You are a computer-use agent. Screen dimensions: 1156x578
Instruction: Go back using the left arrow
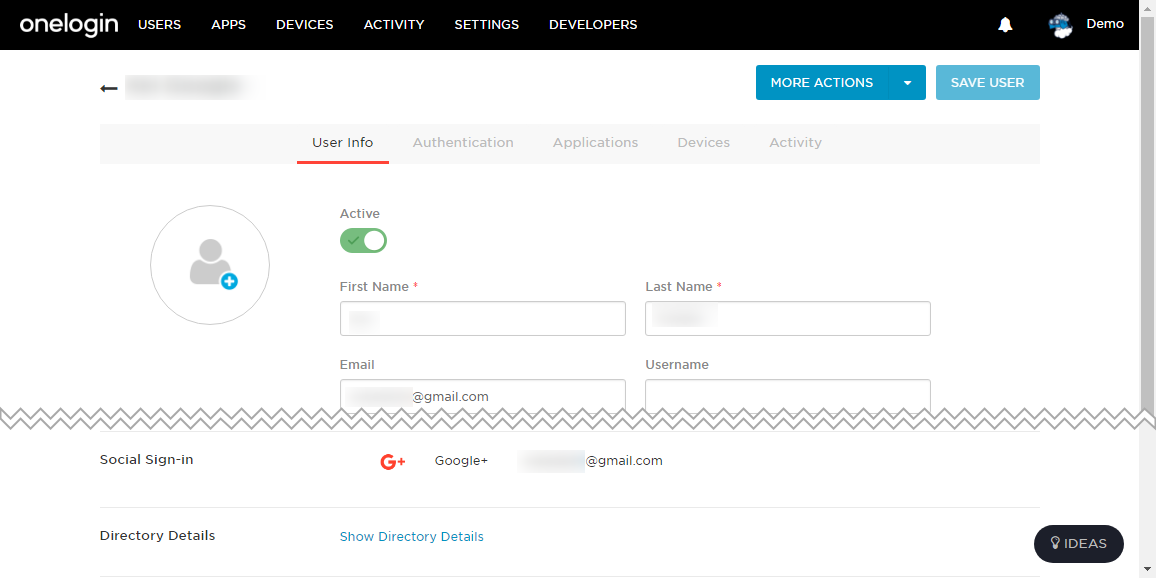(x=109, y=88)
